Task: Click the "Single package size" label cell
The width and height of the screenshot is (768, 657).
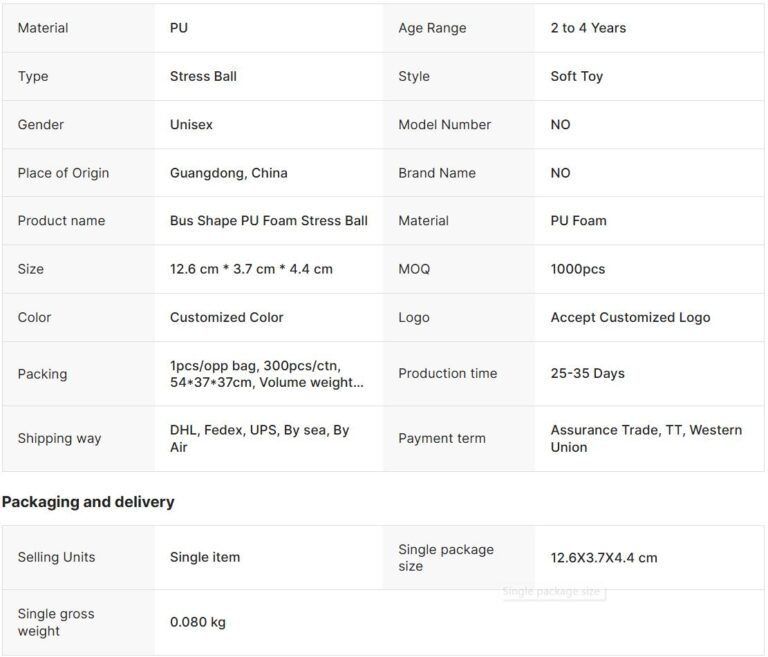Action: tap(445, 557)
